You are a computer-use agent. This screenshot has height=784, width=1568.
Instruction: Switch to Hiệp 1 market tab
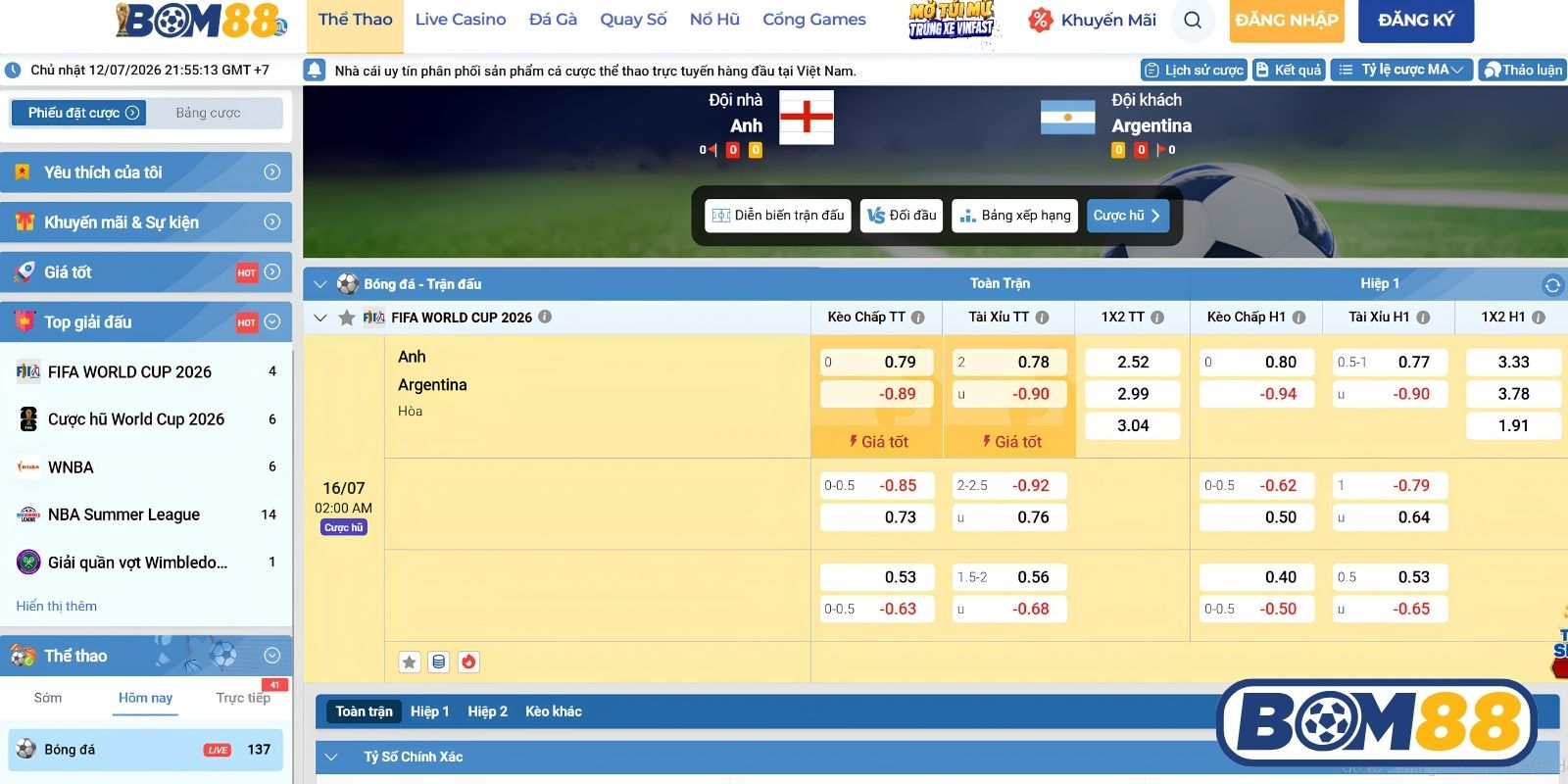pyautogui.click(x=429, y=711)
